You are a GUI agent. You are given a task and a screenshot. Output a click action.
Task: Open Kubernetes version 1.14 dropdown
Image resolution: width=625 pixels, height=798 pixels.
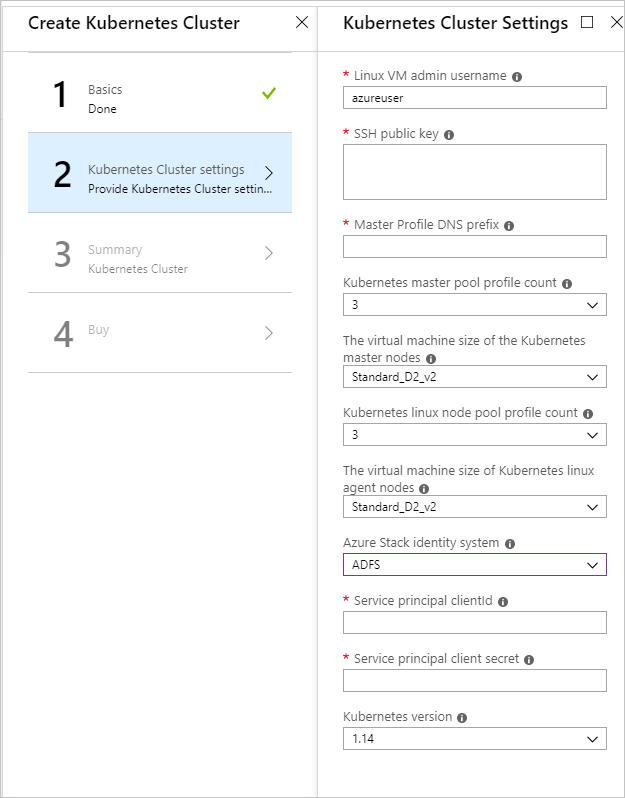pyautogui.click(x=474, y=739)
